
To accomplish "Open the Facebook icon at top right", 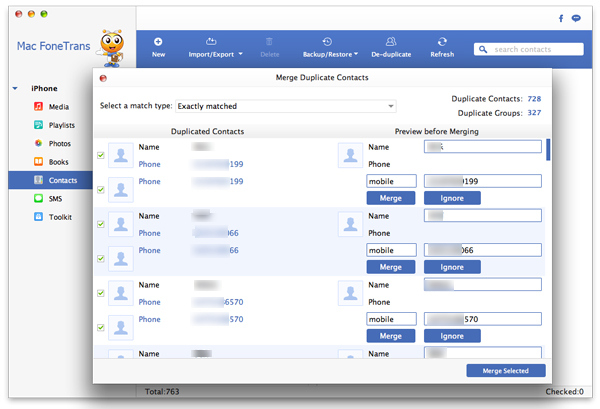I will pyautogui.click(x=561, y=18).
